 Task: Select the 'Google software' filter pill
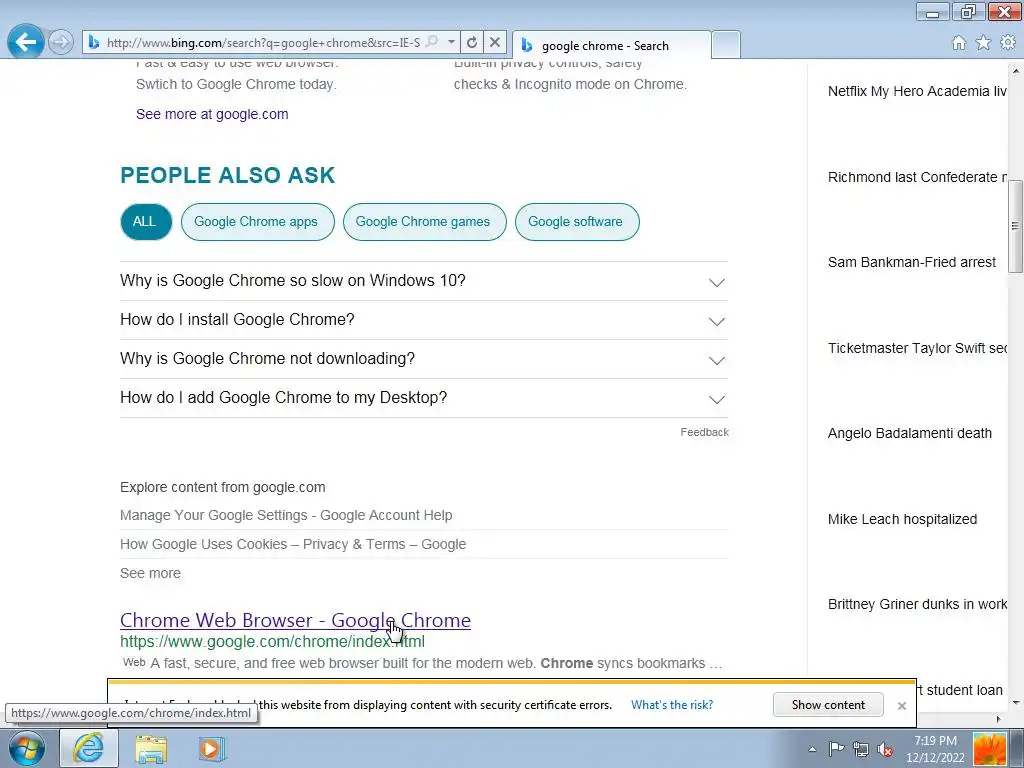(x=577, y=221)
